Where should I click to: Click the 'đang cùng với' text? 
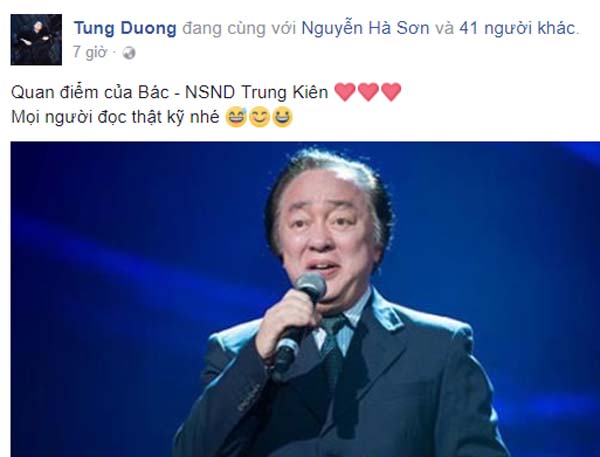pos(239,28)
